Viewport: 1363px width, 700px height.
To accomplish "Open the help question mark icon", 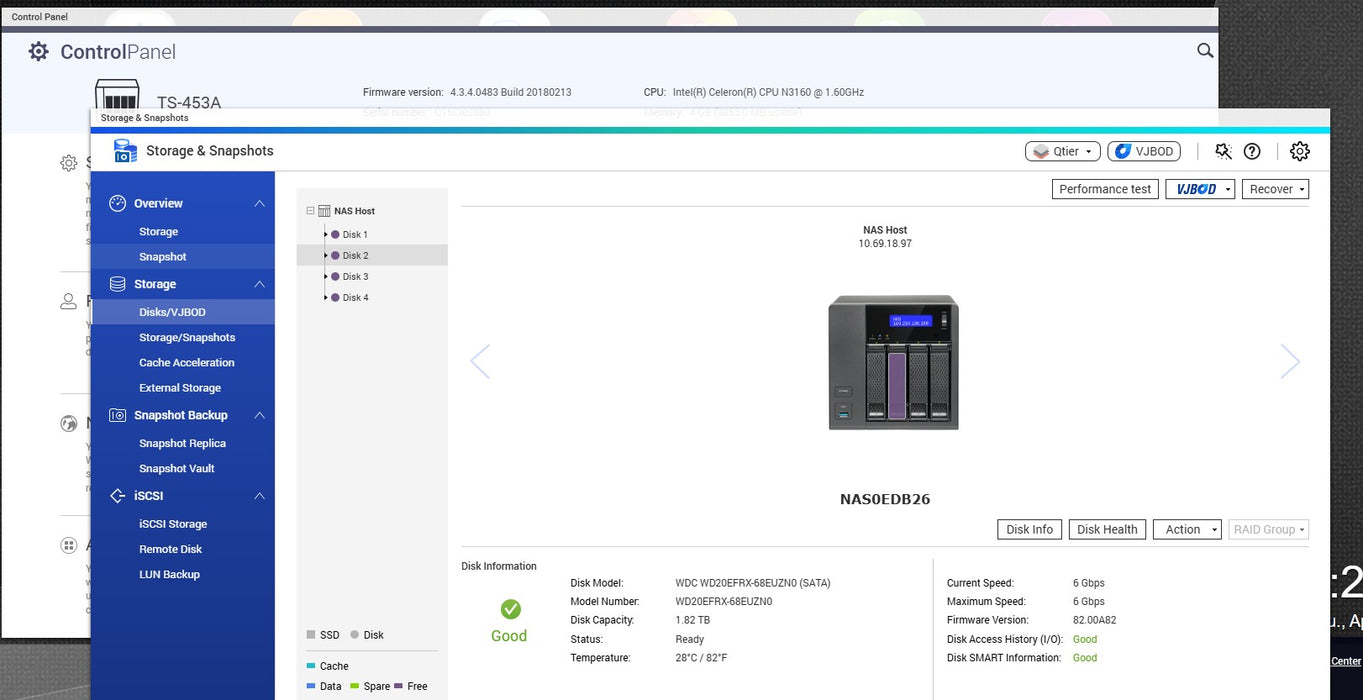I will click(x=1252, y=151).
